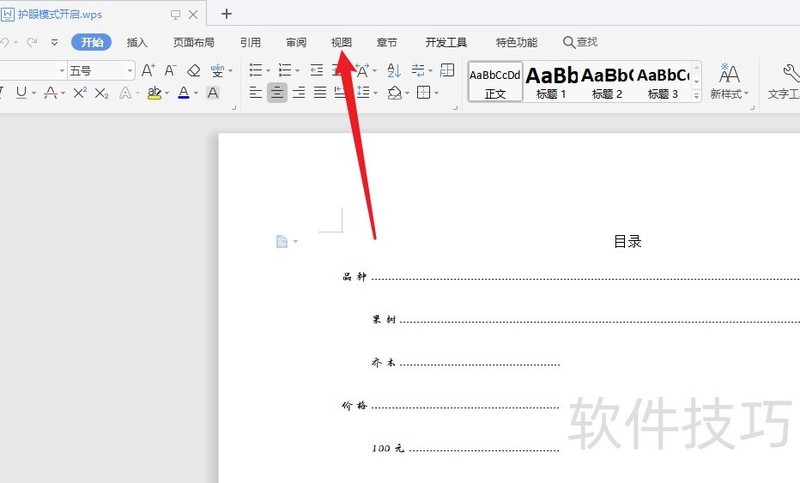The height and width of the screenshot is (483, 800).
Task: Apply the 正文 style
Action: (x=495, y=82)
